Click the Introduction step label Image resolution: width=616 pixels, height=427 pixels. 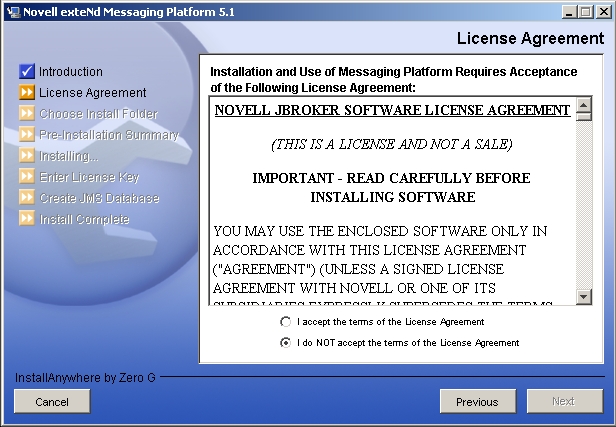tap(71, 71)
